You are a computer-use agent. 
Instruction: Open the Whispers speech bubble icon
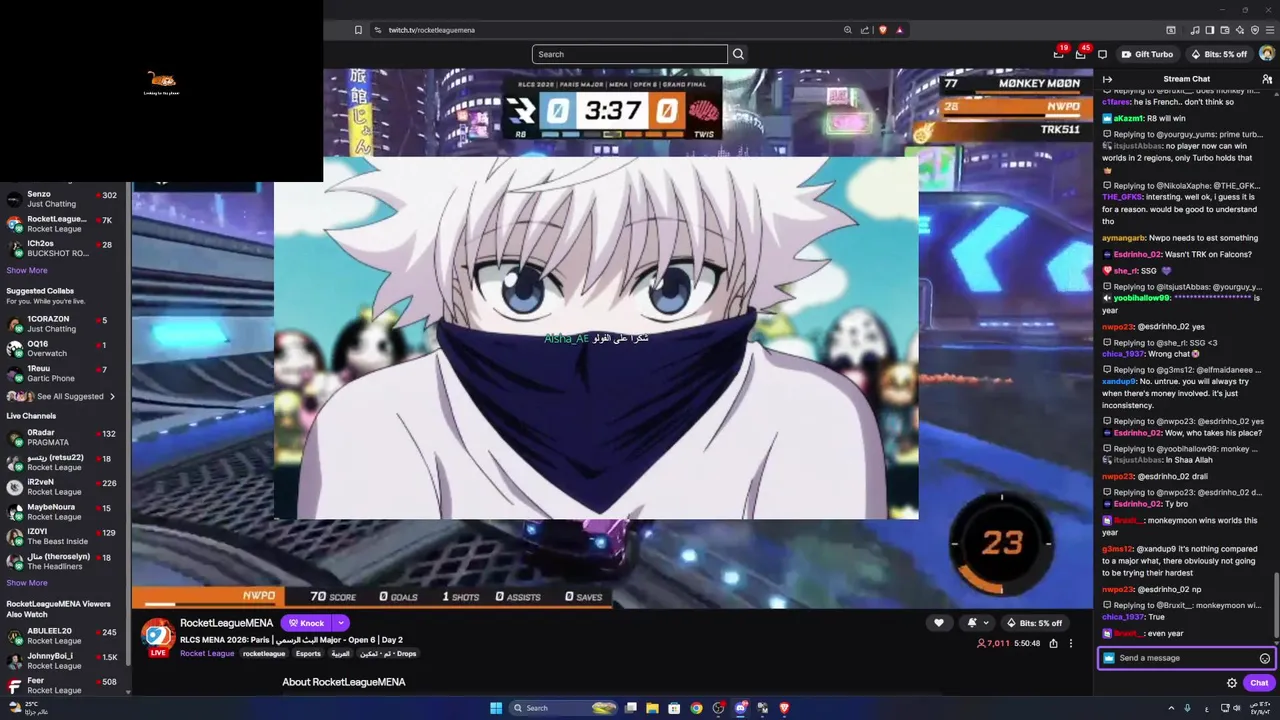1102,54
